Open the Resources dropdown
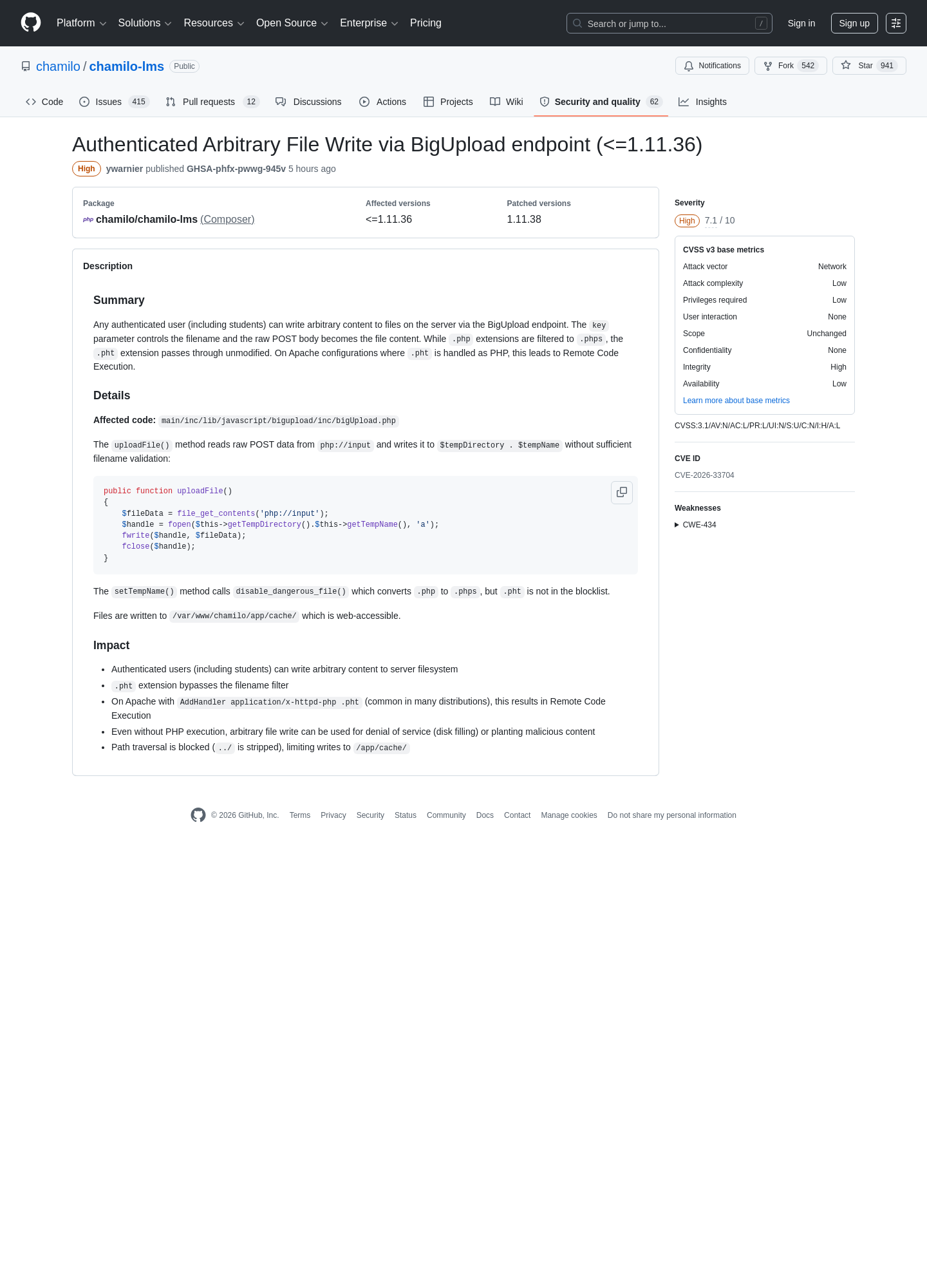927x1288 pixels. (x=214, y=23)
